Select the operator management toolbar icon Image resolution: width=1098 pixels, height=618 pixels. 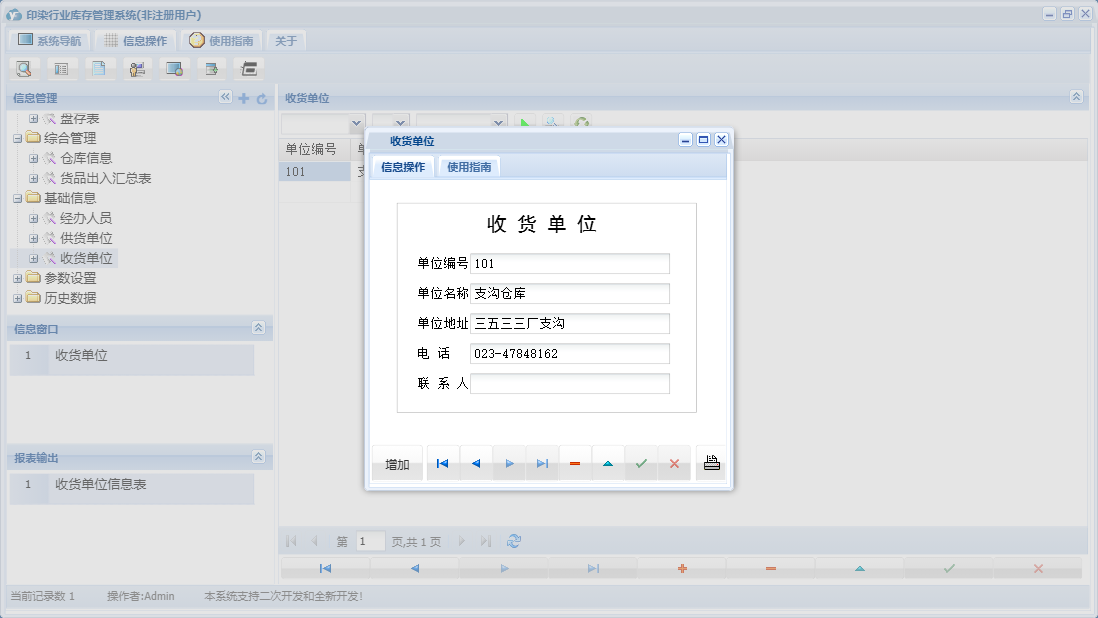(137, 68)
